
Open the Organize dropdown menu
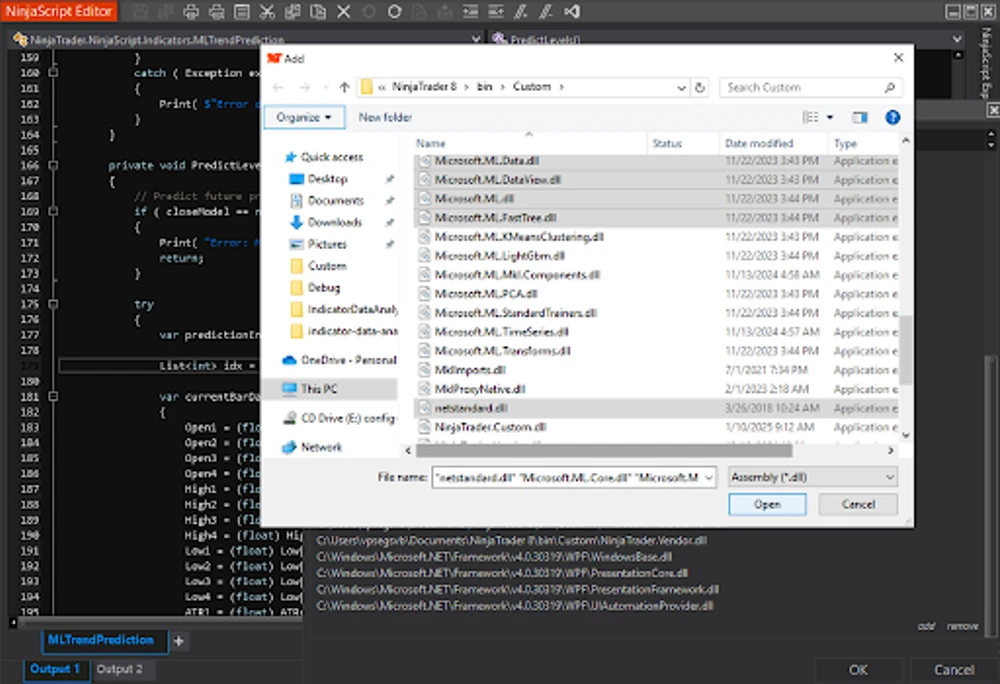pos(304,117)
